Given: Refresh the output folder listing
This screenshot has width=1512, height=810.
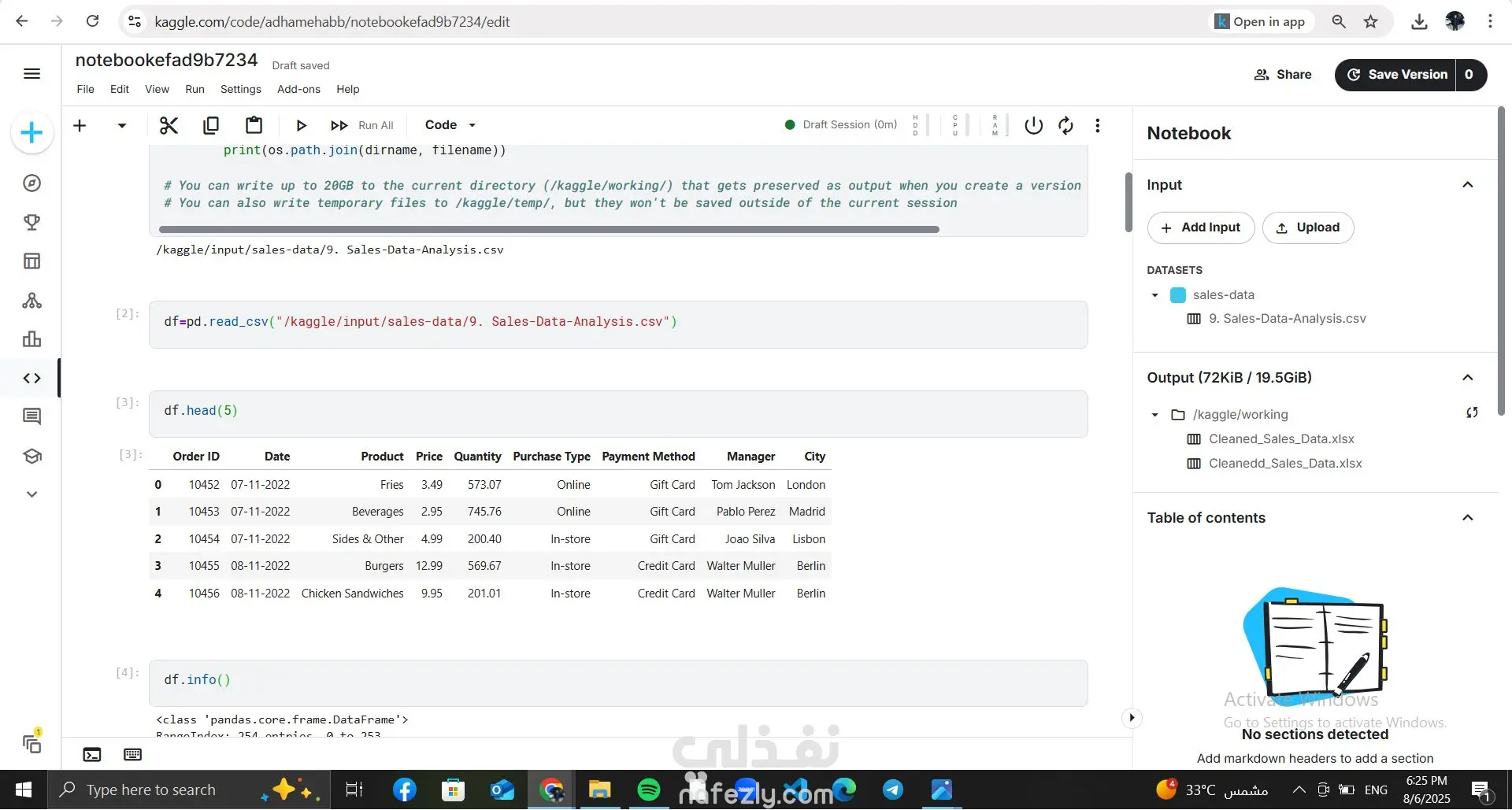Looking at the screenshot, I should 1472,413.
